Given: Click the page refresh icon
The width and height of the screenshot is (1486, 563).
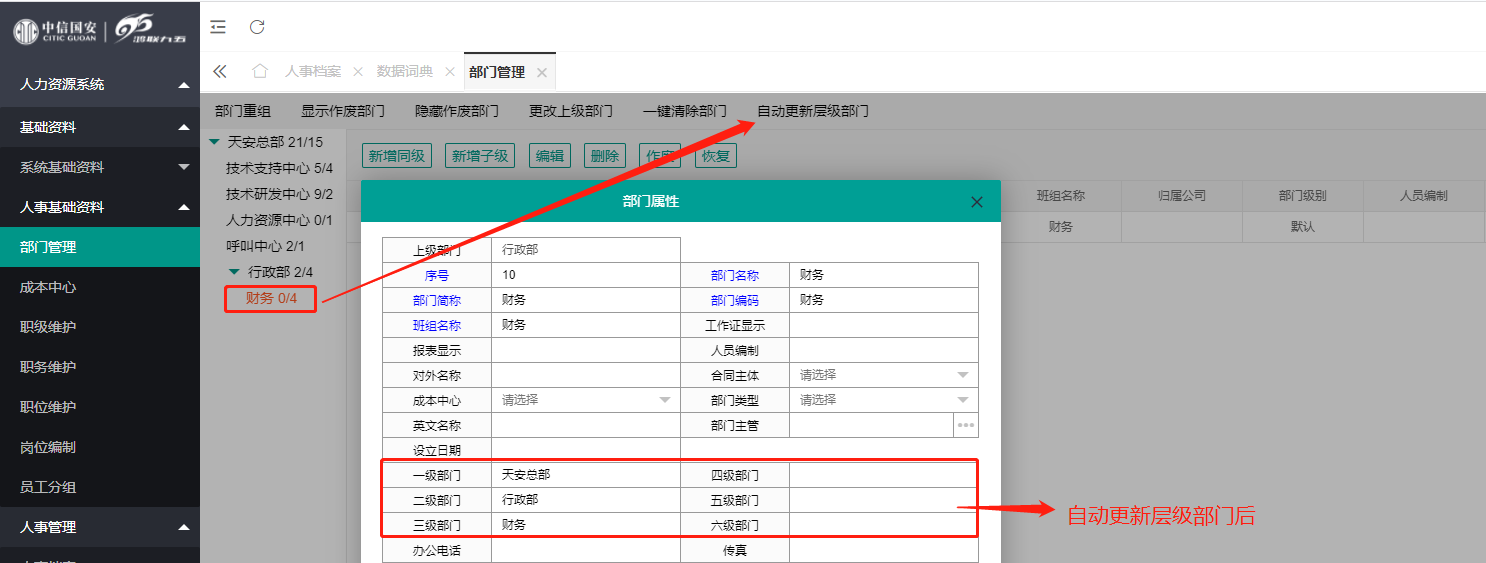Looking at the screenshot, I should tap(257, 27).
